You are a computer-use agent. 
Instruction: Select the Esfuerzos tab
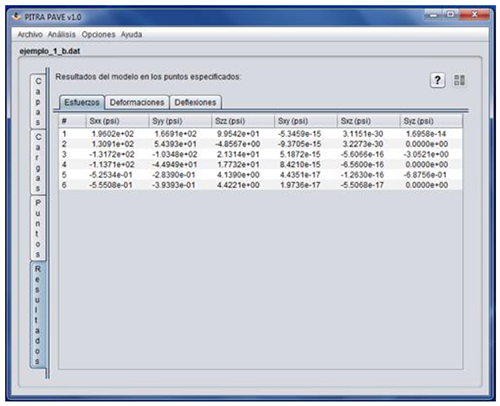coord(82,102)
